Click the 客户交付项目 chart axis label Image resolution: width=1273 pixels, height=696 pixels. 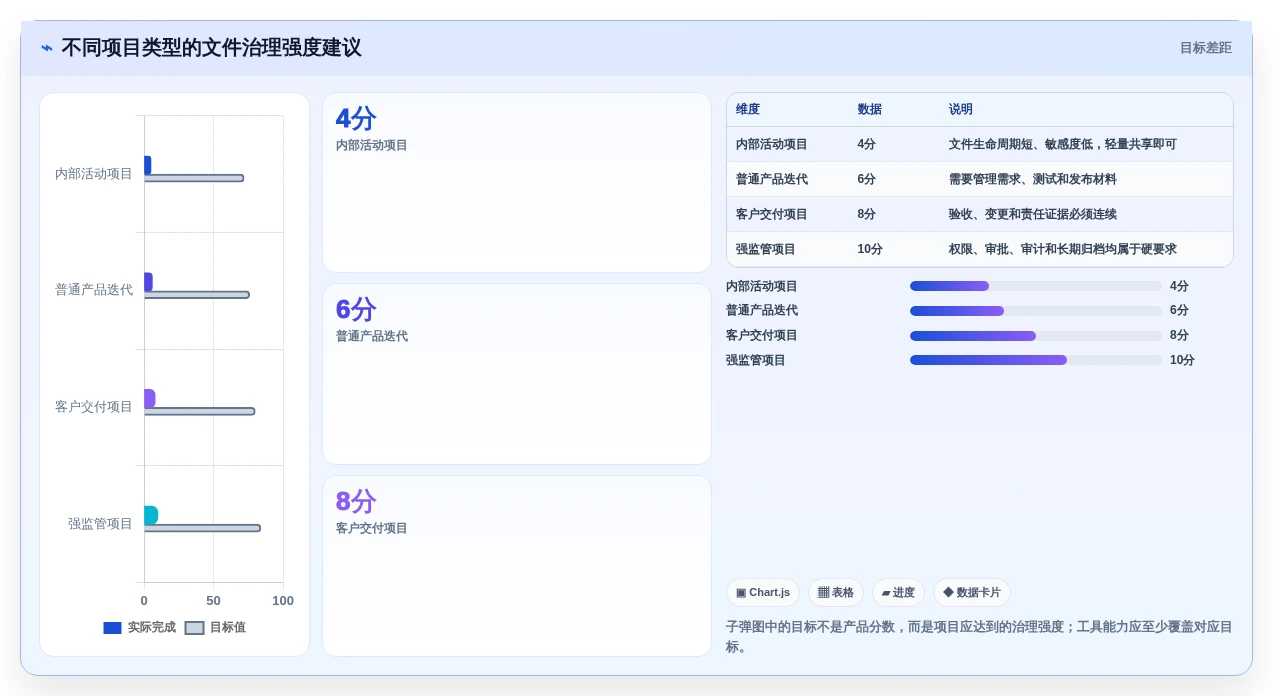click(94, 407)
